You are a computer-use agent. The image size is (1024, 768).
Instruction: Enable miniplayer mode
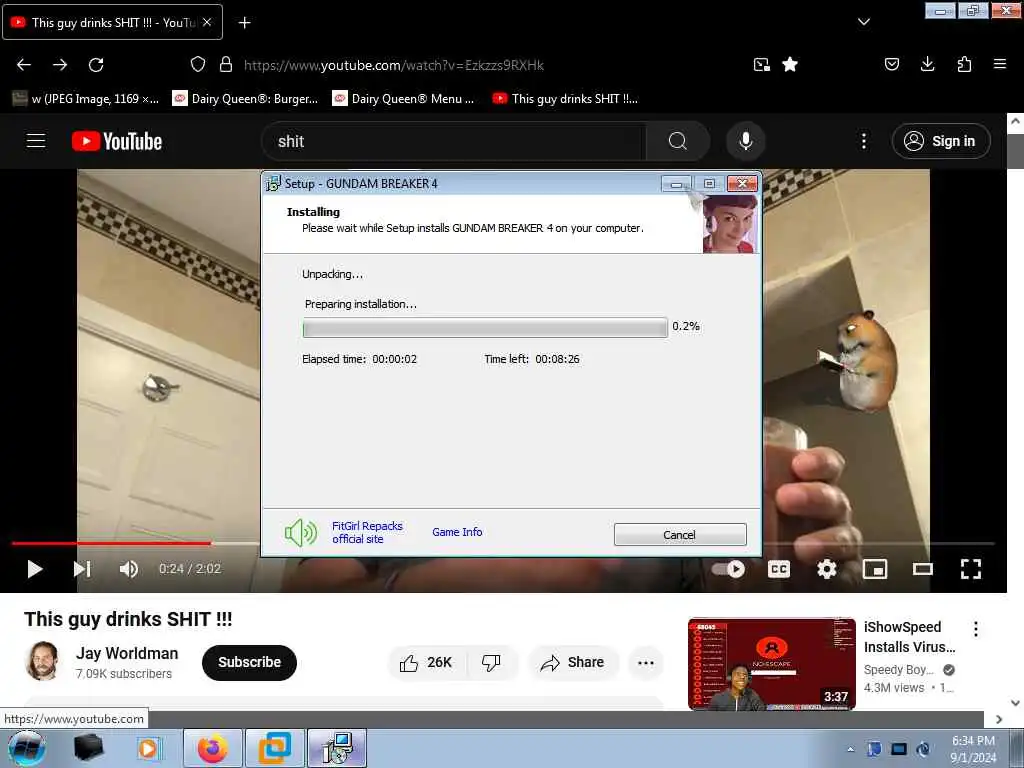[875, 569]
